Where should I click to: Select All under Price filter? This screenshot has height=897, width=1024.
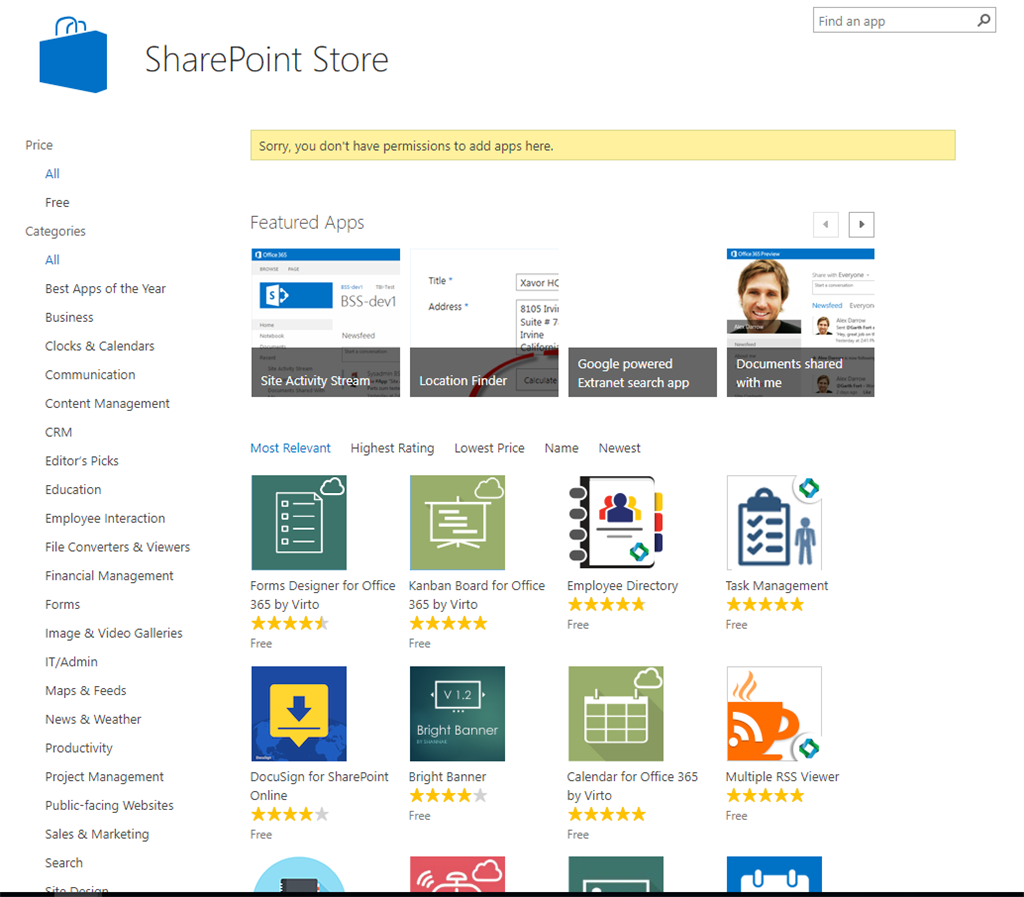(x=52, y=174)
